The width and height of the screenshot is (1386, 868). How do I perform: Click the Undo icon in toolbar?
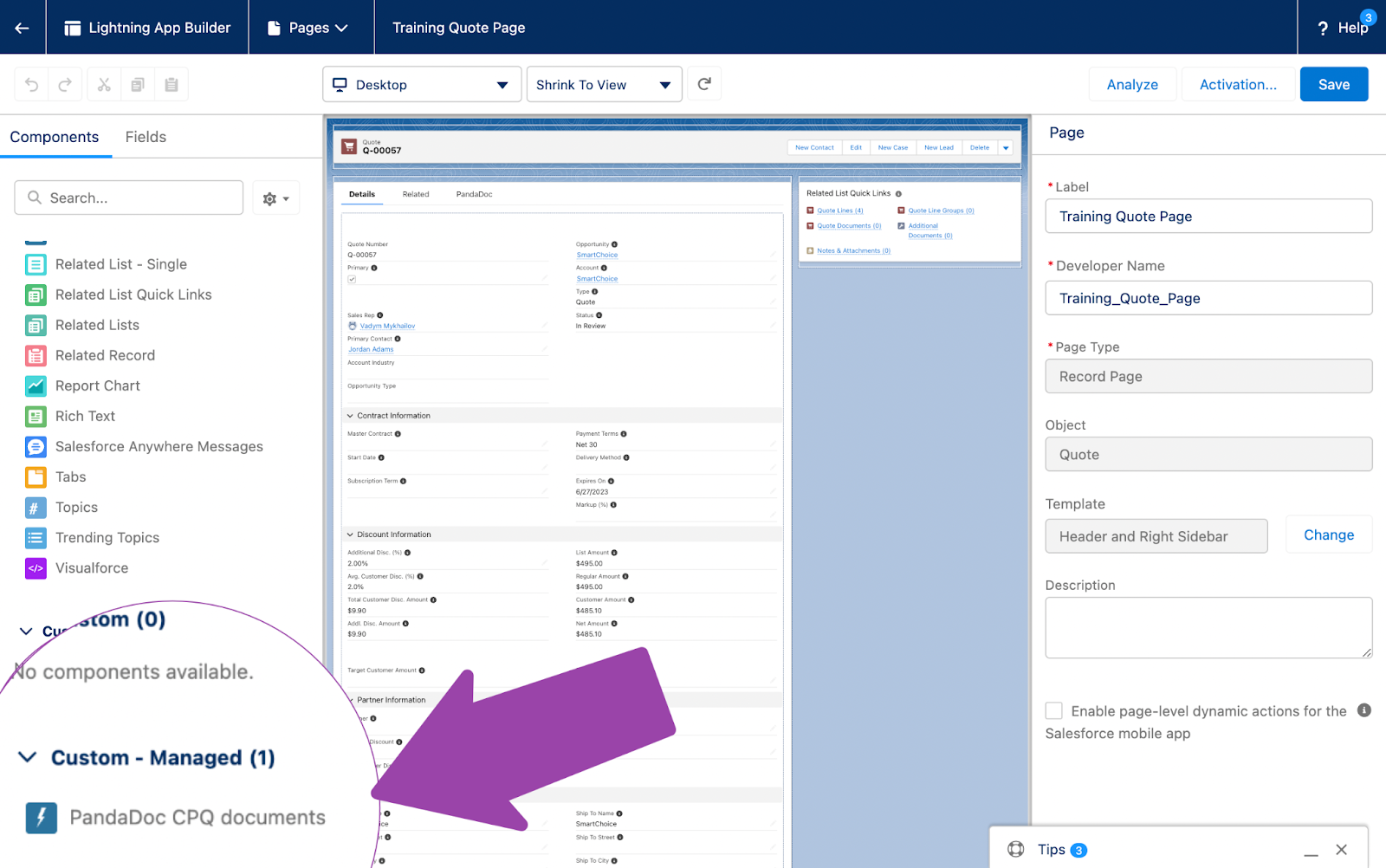pyautogui.click(x=32, y=85)
